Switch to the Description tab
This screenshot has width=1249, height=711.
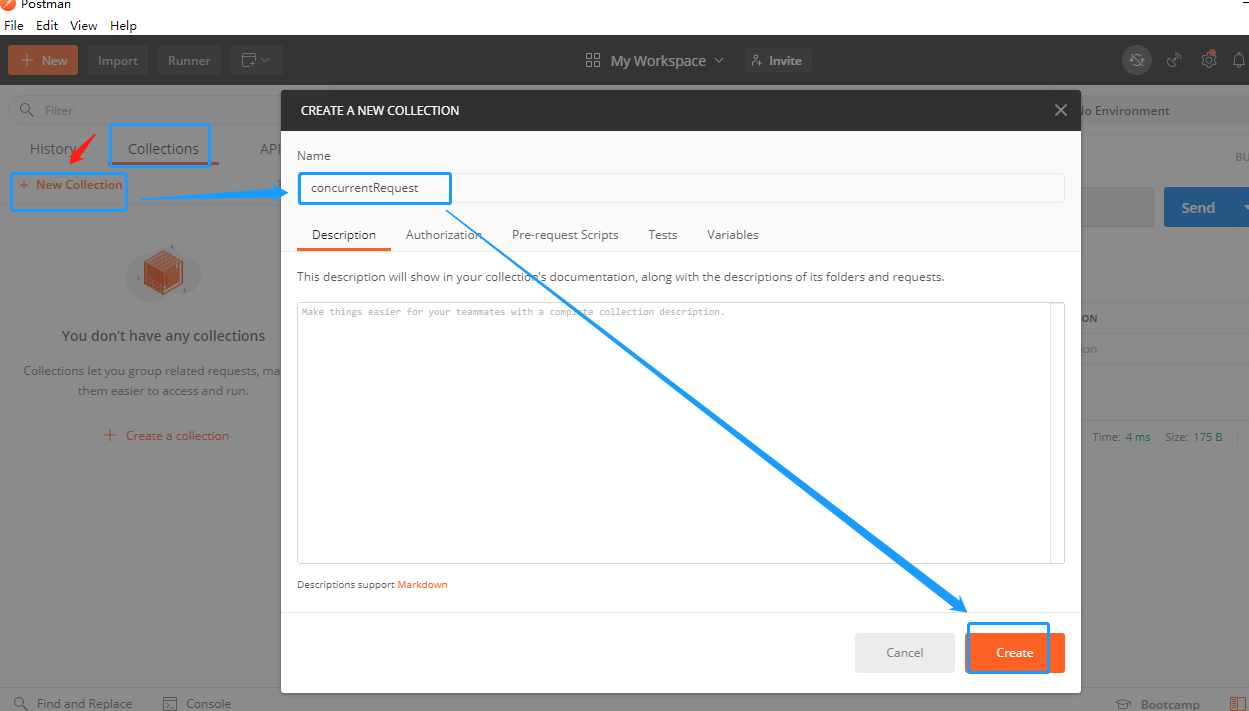pos(343,235)
